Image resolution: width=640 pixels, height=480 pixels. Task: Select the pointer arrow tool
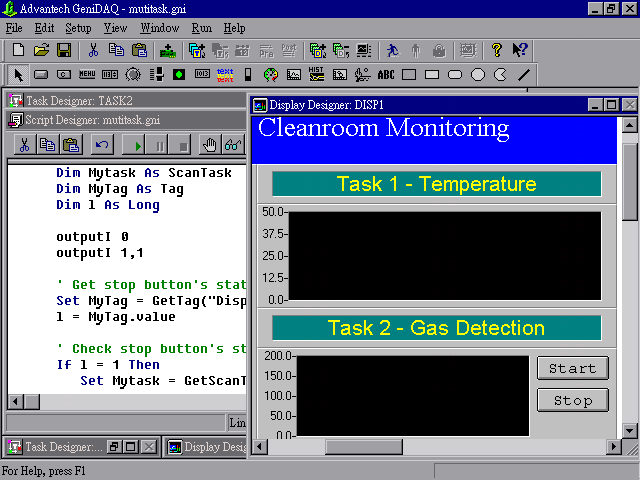point(18,74)
